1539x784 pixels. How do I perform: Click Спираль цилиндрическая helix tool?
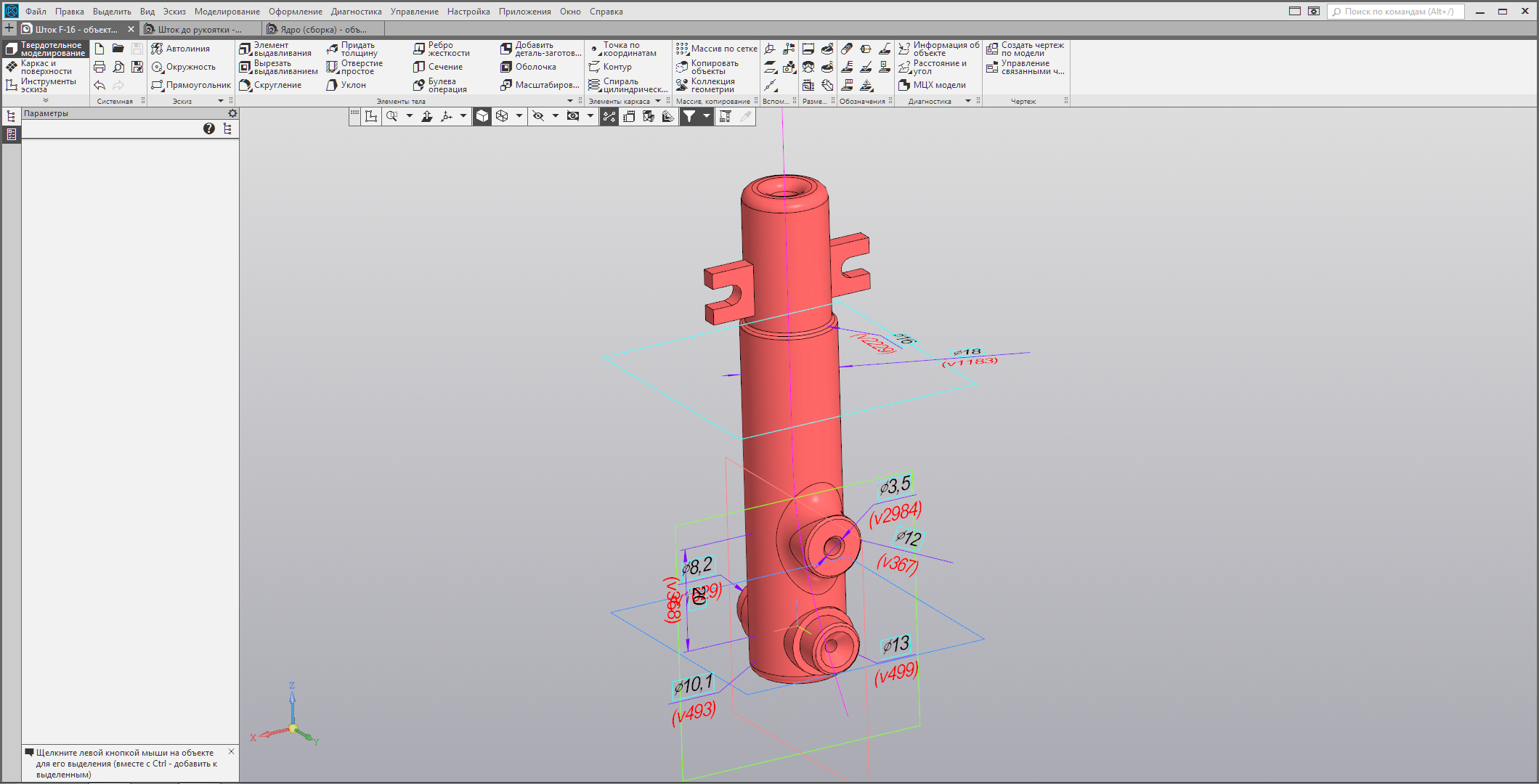coord(628,85)
